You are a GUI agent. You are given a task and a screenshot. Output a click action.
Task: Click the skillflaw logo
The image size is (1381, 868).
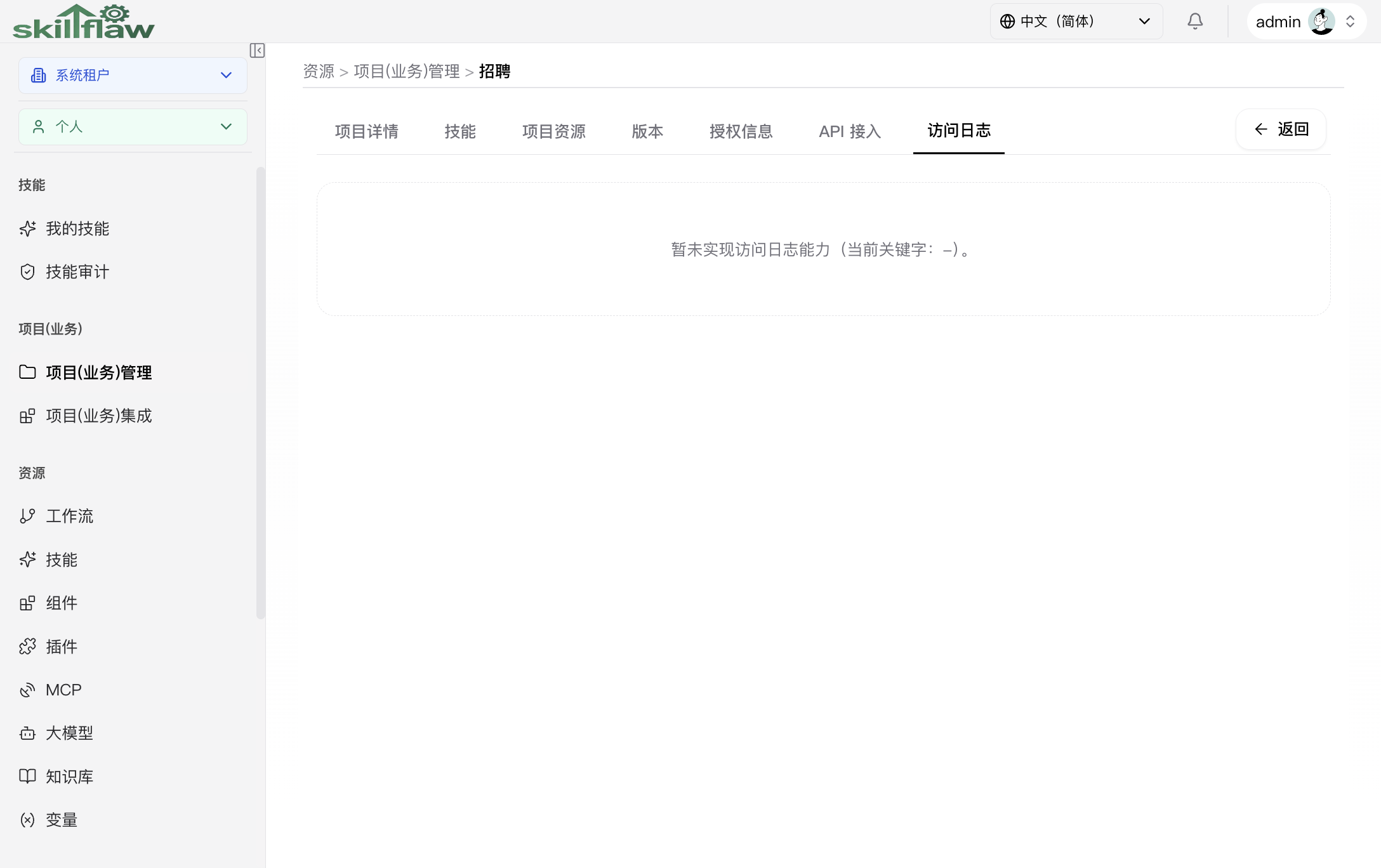[x=84, y=22]
